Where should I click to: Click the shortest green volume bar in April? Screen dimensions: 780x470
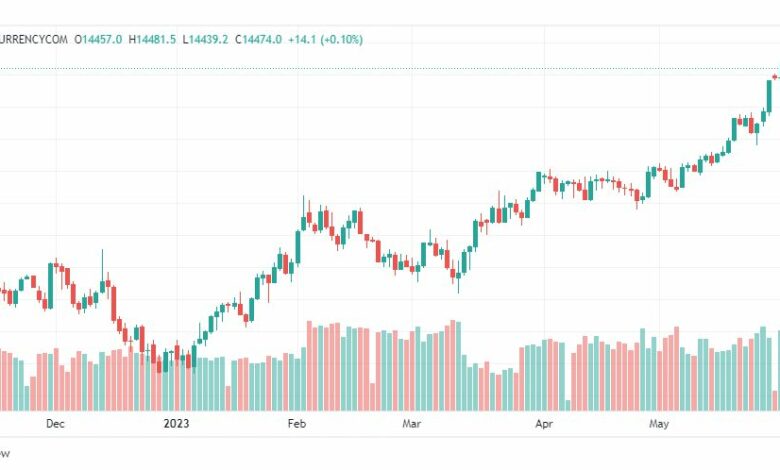[567, 405]
